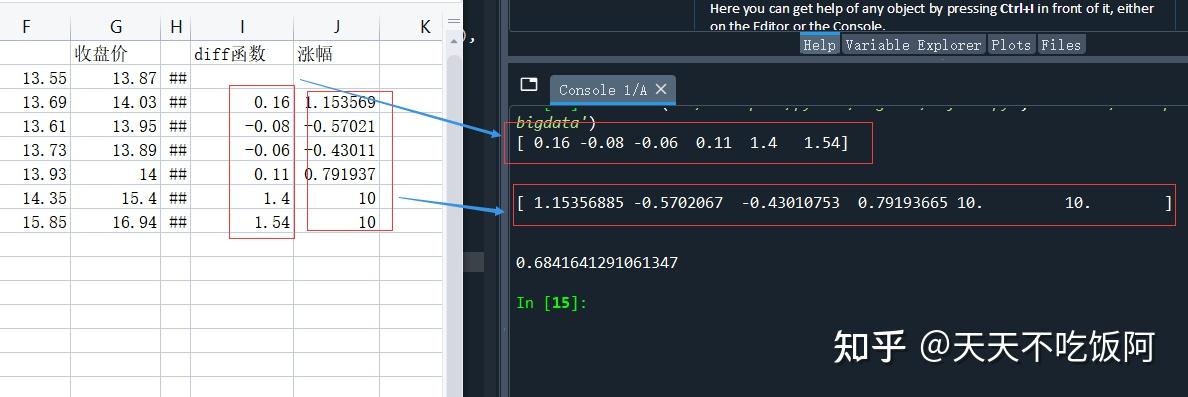
Task: Select diff cell with value -0.08
Action: pos(242,126)
